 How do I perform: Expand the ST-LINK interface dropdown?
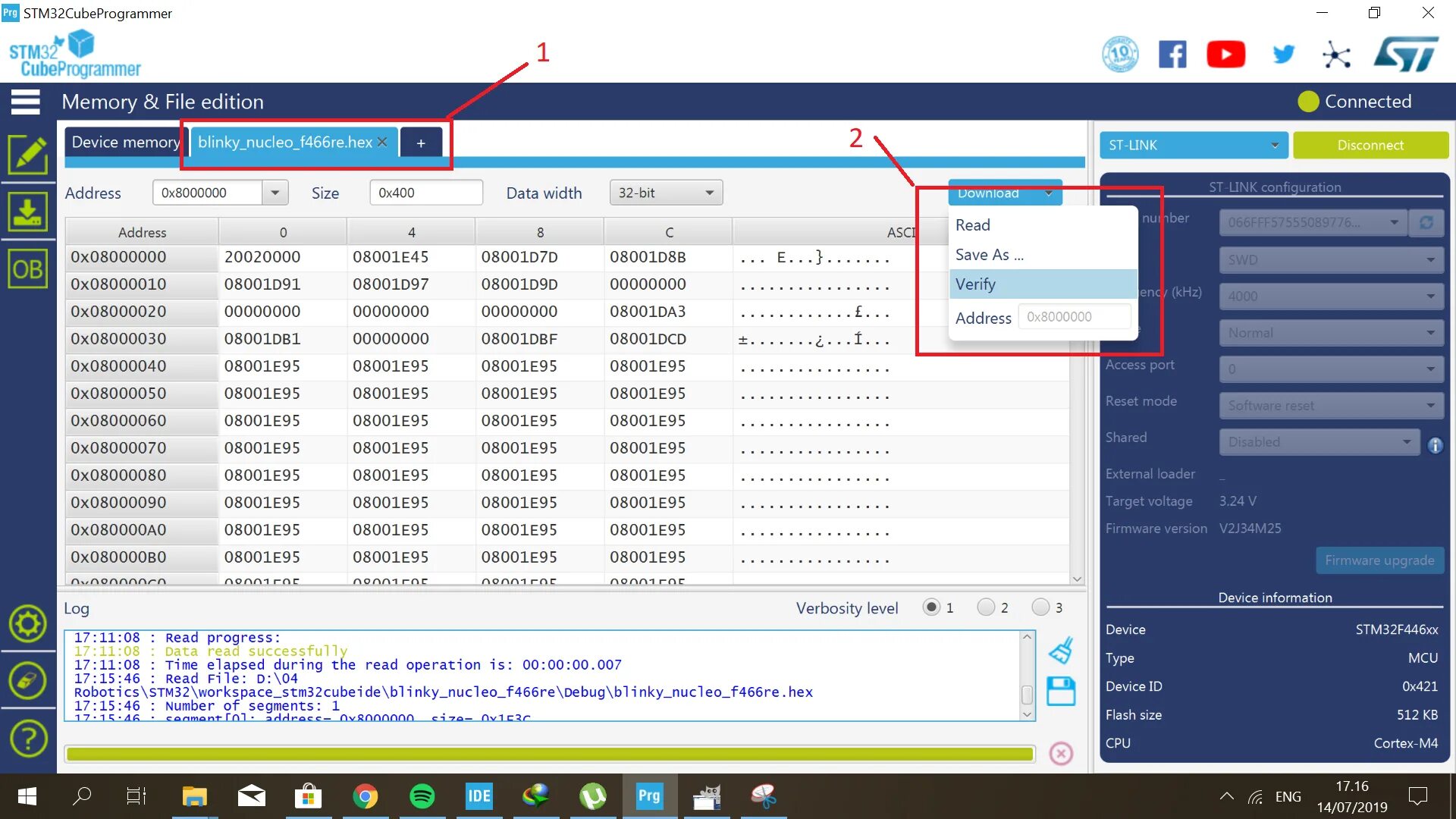(1193, 145)
